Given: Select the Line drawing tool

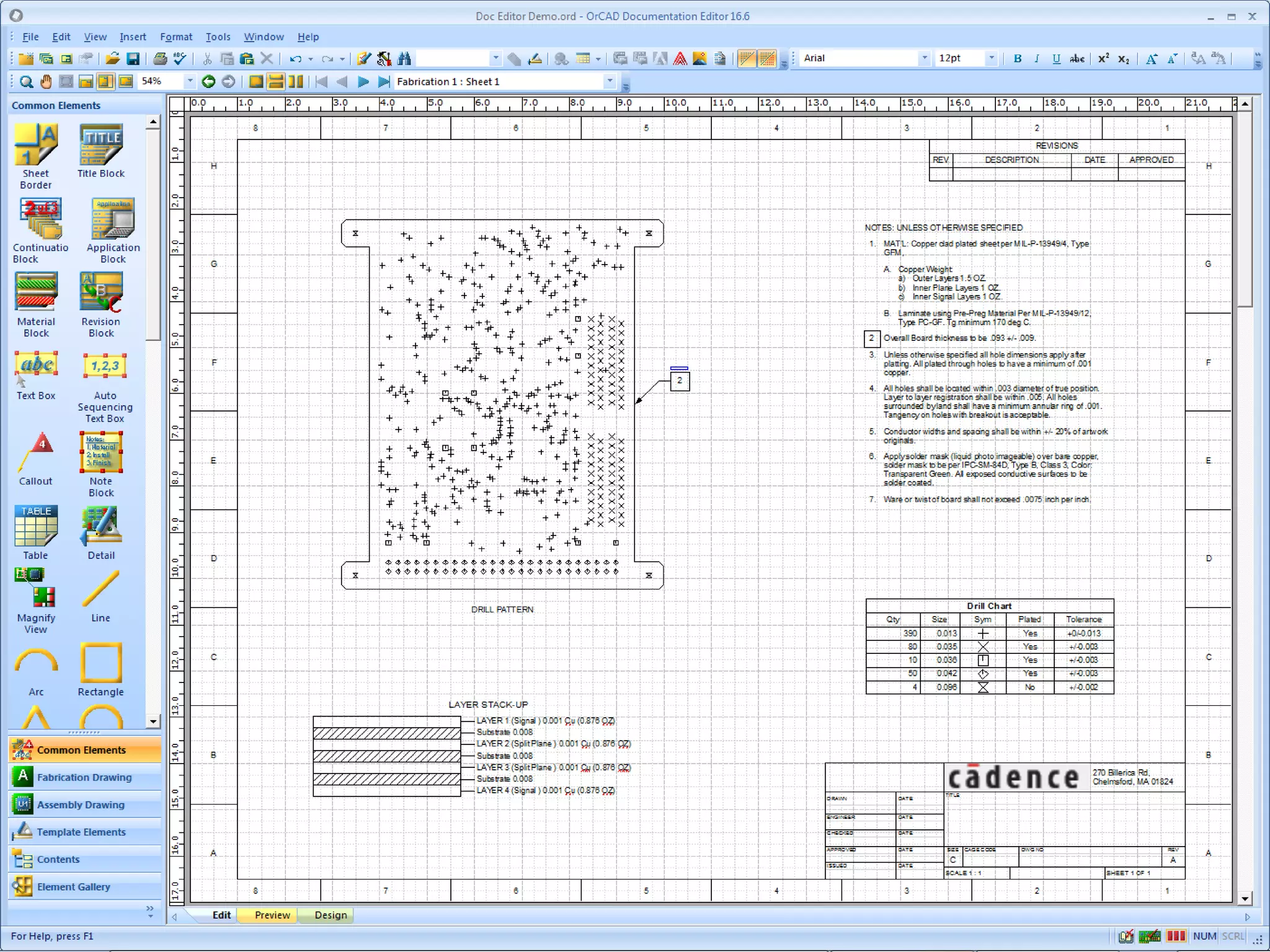Looking at the screenshot, I should tap(101, 595).
